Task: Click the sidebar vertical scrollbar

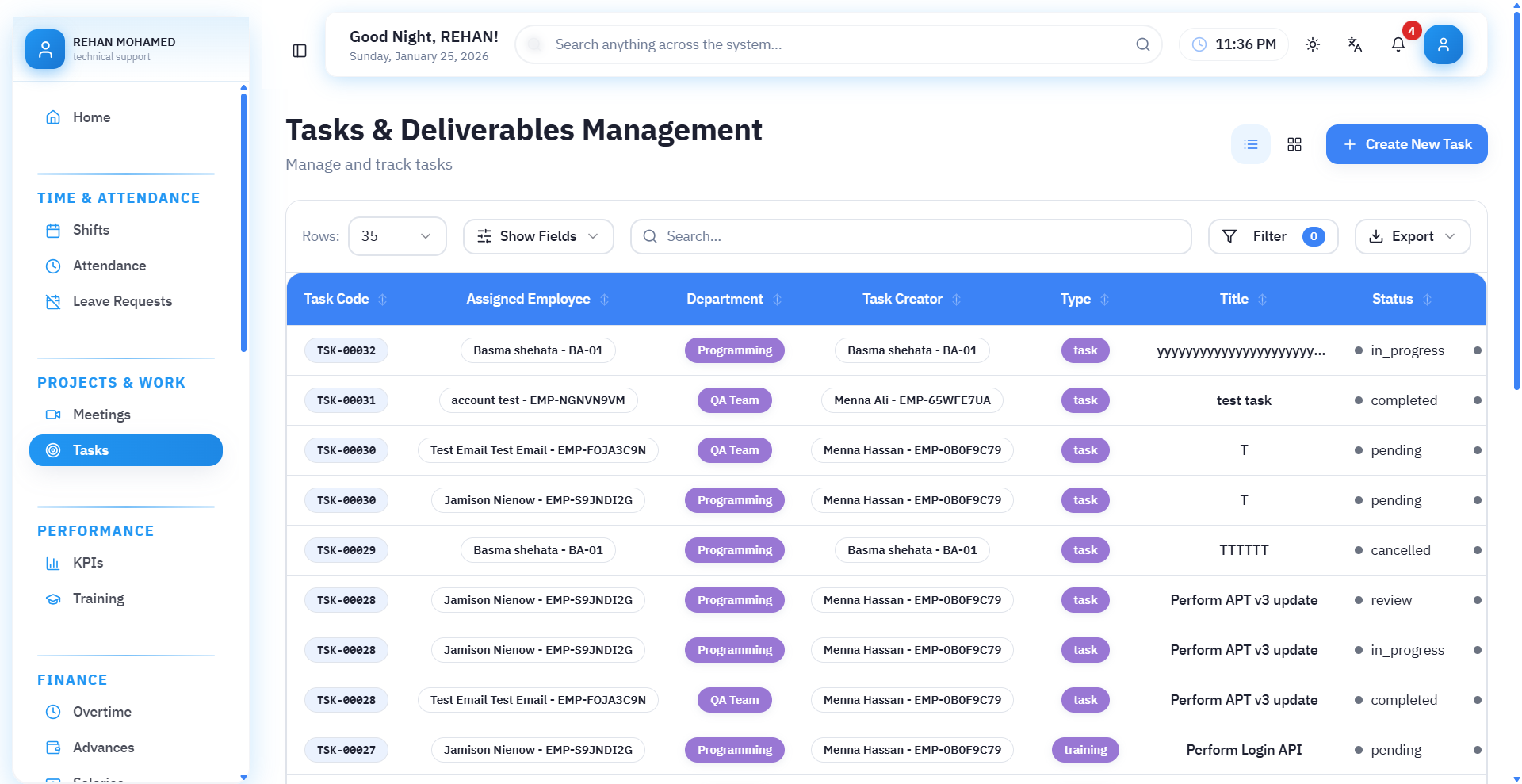Action: tap(243, 222)
